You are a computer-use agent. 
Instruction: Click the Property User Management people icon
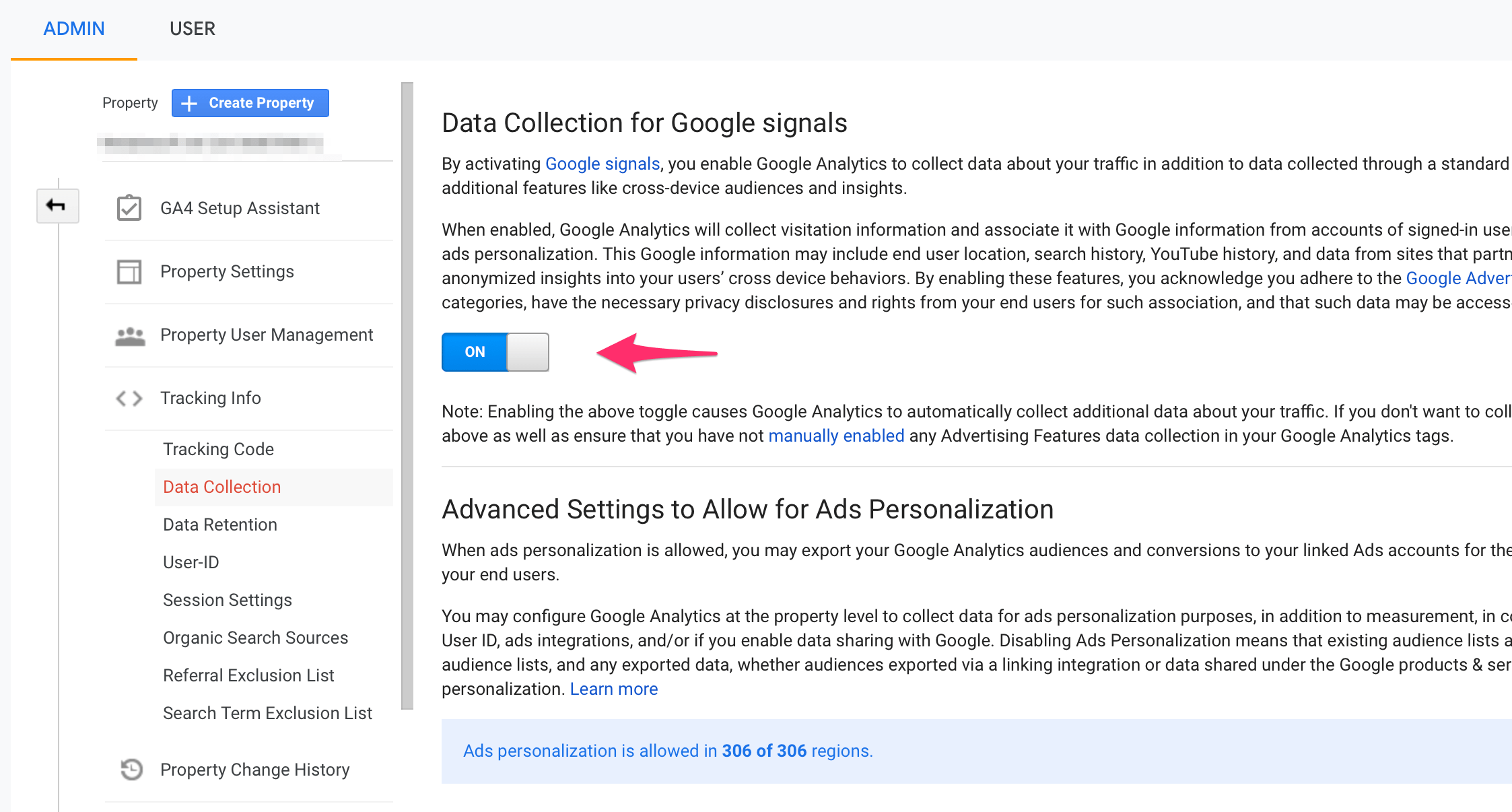[x=130, y=335]
